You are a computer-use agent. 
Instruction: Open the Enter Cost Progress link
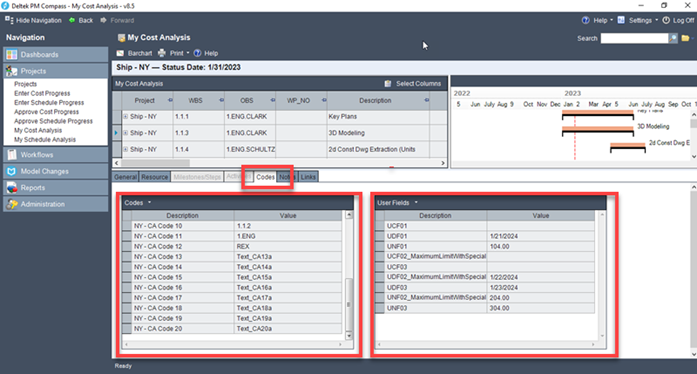[42, 93]
